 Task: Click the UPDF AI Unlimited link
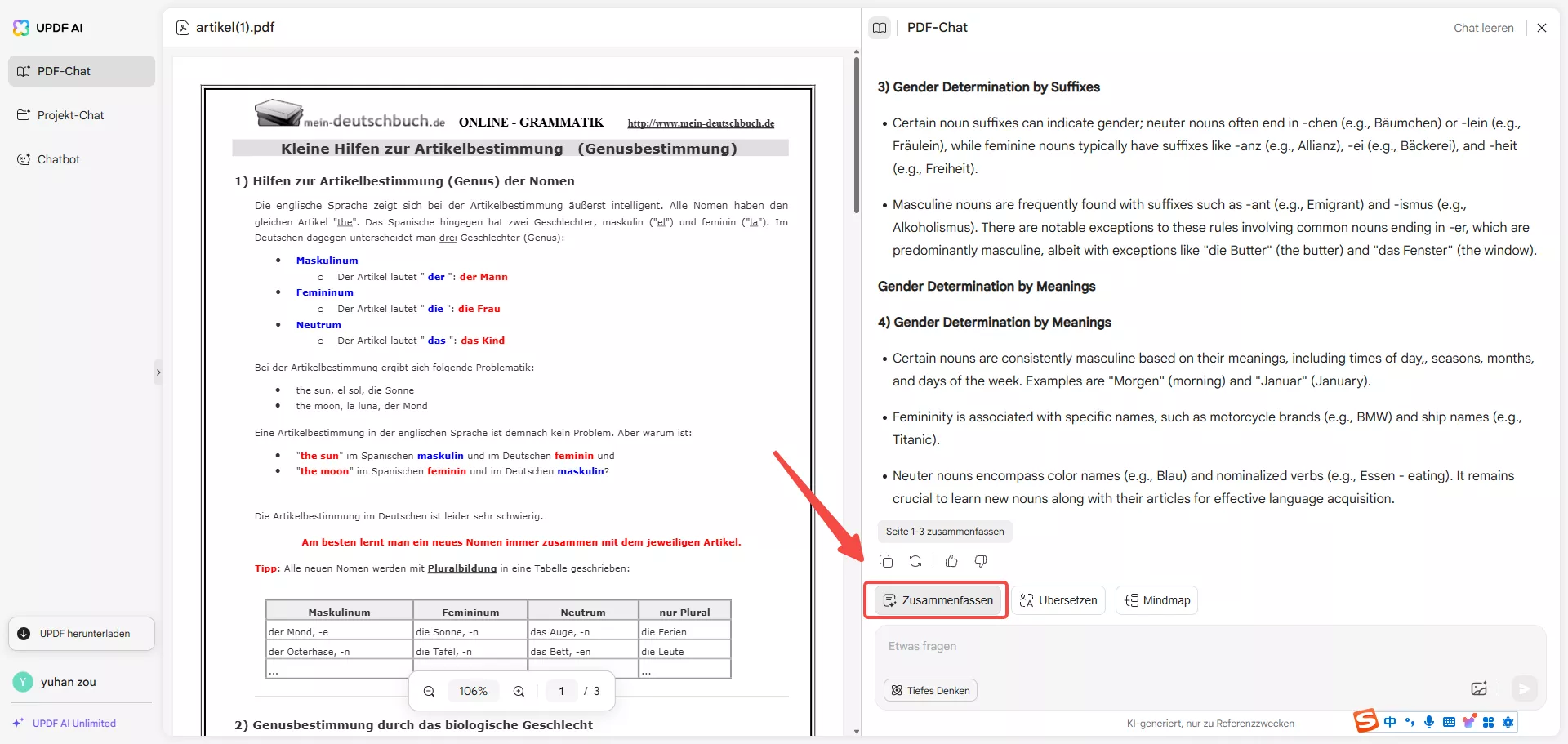tap(65, 724)
